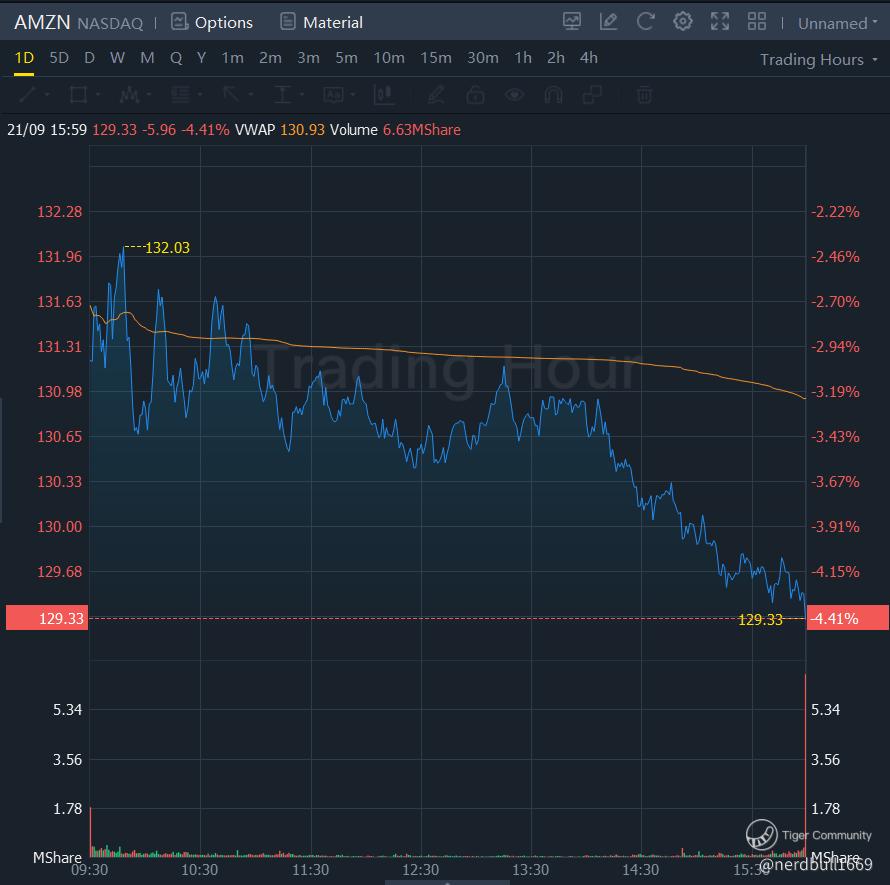Switch to the W weekly timeframe
The height and width of the screenshot is (885, 890).
click(117, 58)
